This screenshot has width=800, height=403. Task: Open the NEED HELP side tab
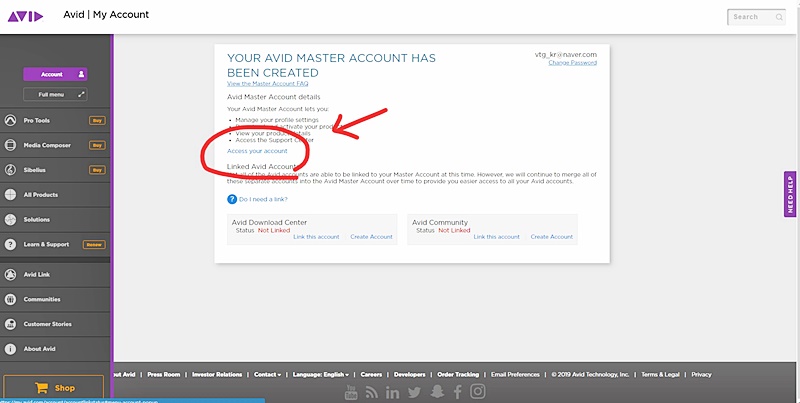point(790,194)
